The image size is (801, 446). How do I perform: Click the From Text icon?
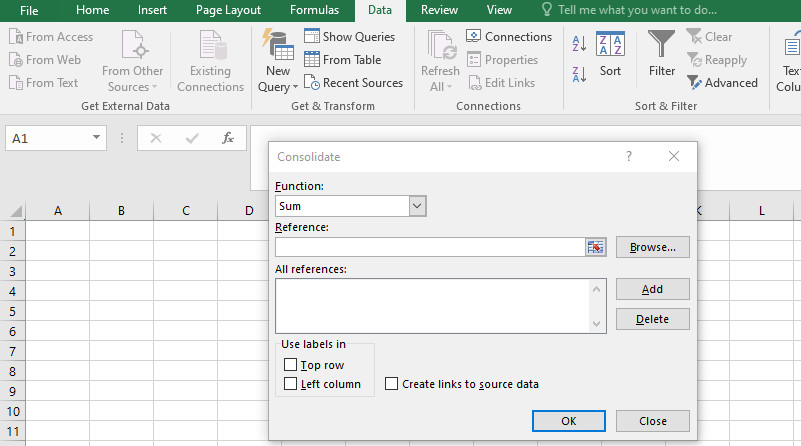point(16,83)
